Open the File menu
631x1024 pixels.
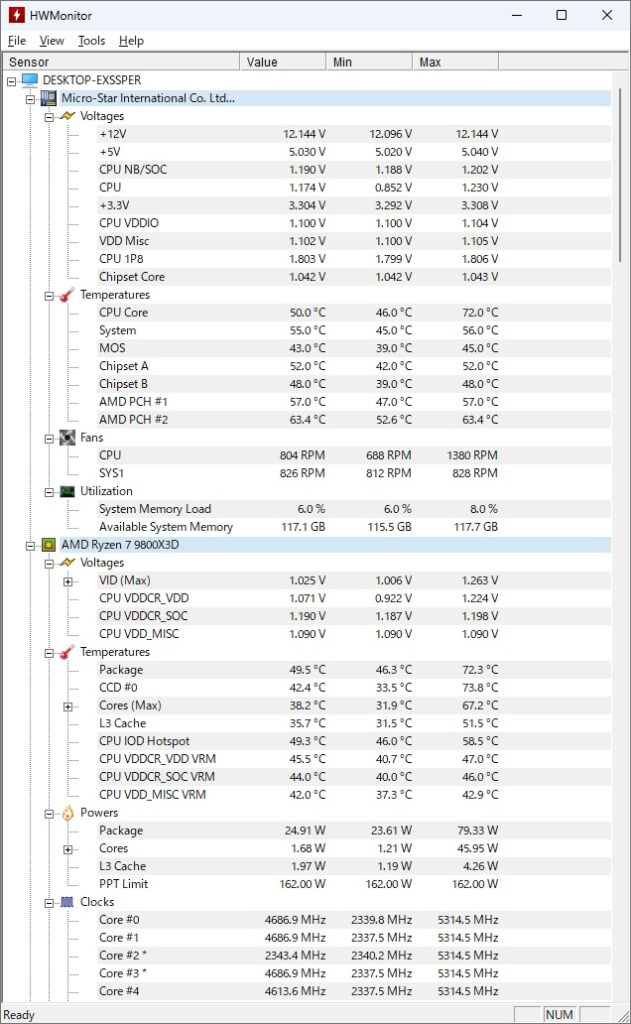(x=17, y=40)
